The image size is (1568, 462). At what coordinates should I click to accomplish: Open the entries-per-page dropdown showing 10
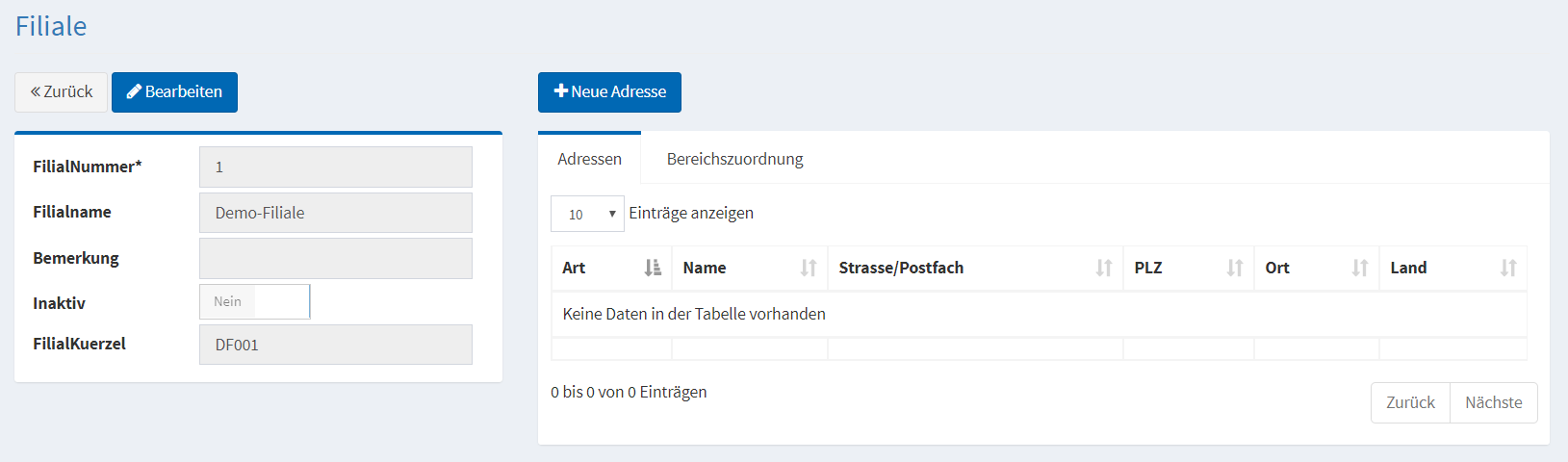(587, 214)
